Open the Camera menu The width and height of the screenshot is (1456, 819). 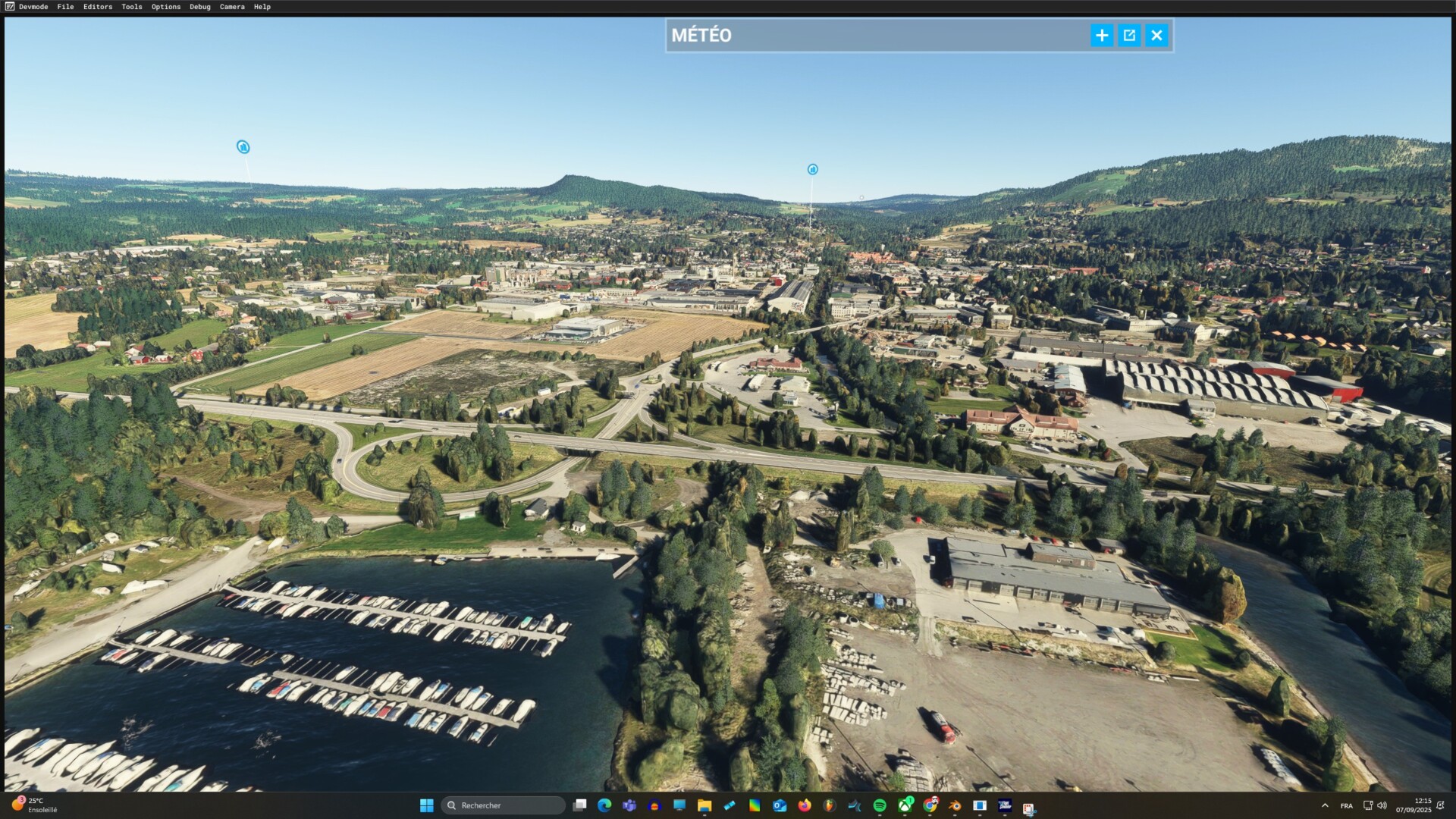(232, 7)
